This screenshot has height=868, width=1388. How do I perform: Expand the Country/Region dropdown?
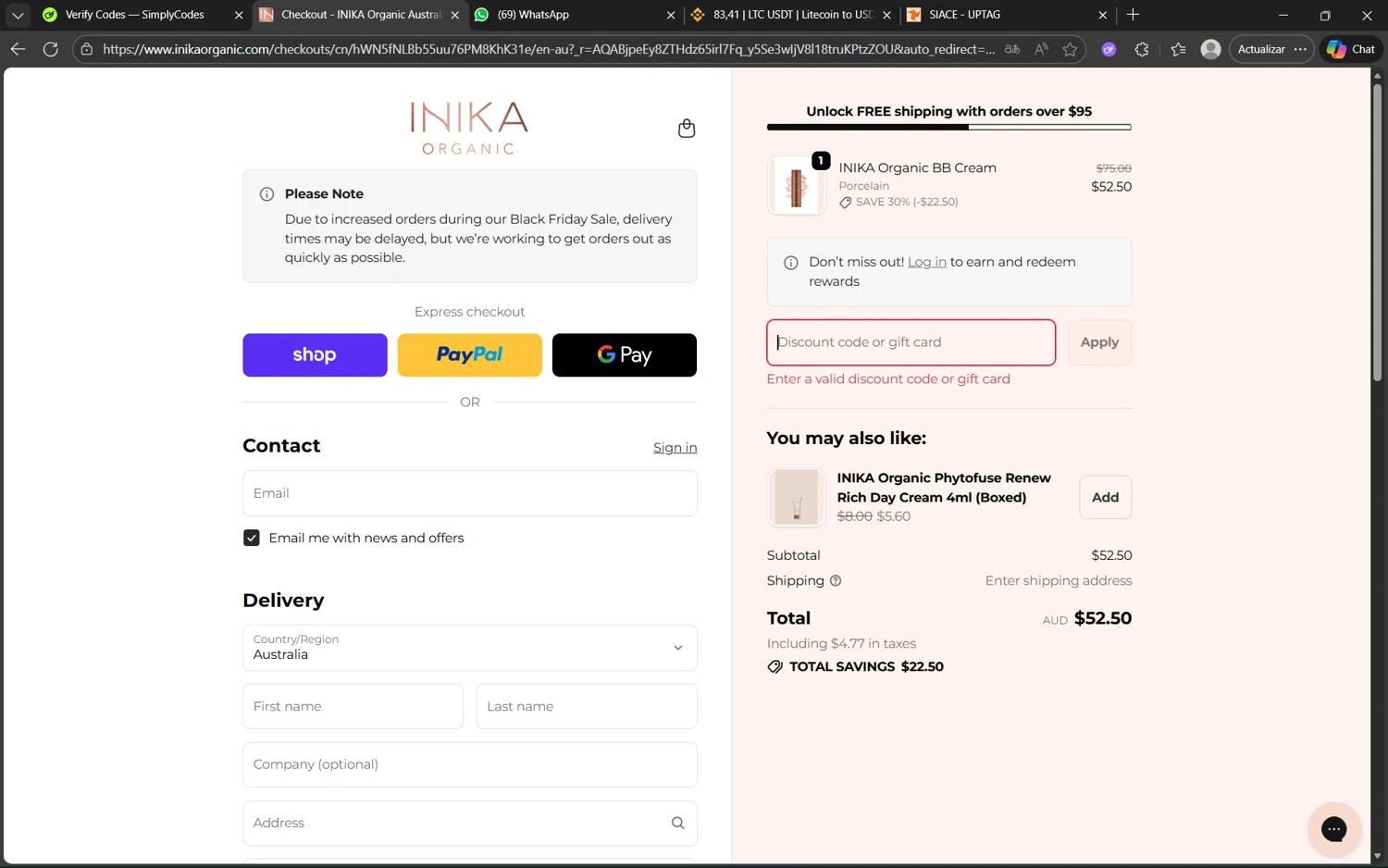469,648
